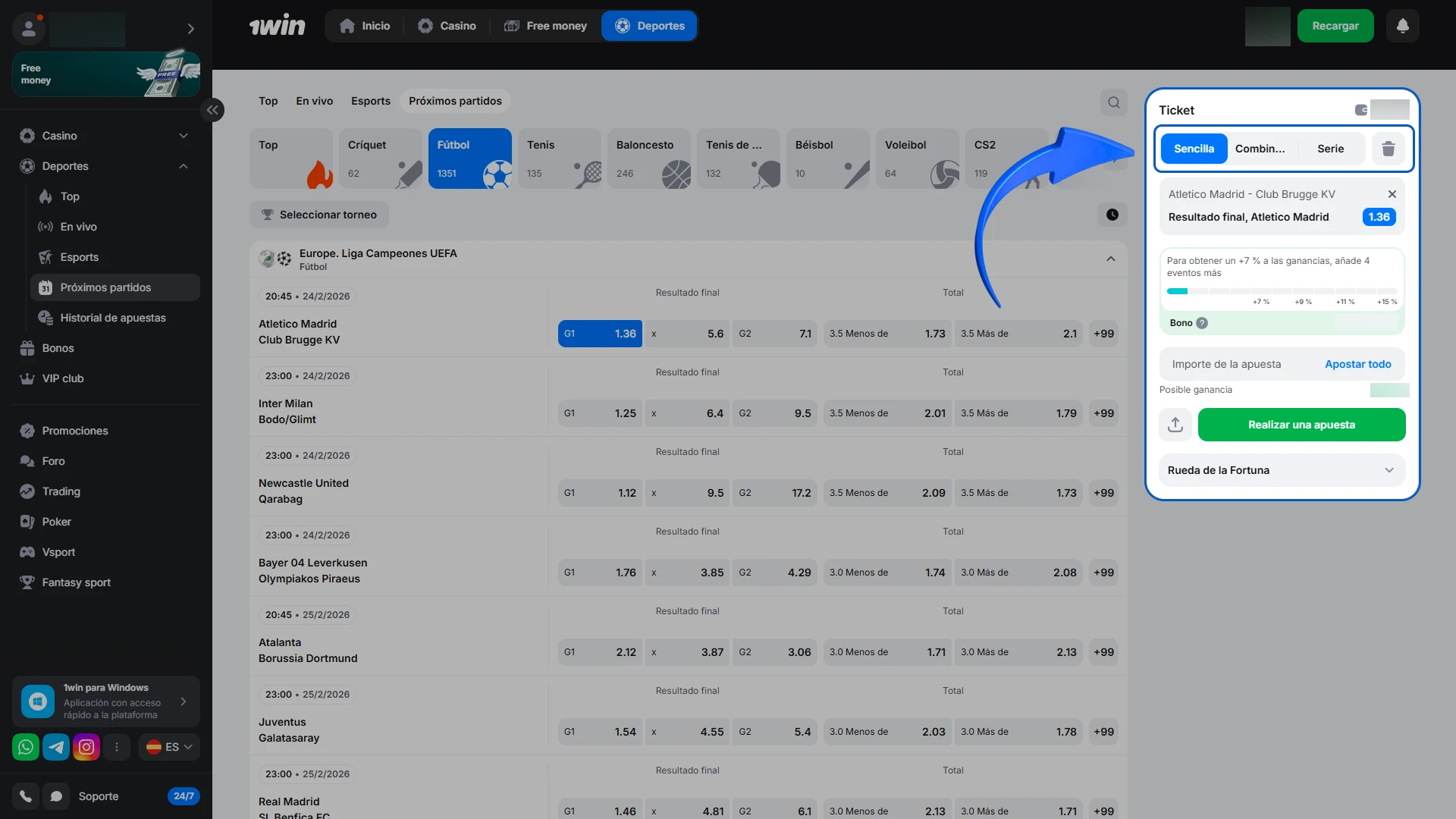Open the Telegram social link icon
Viewport: 1456px width, 819px height.
56,747
